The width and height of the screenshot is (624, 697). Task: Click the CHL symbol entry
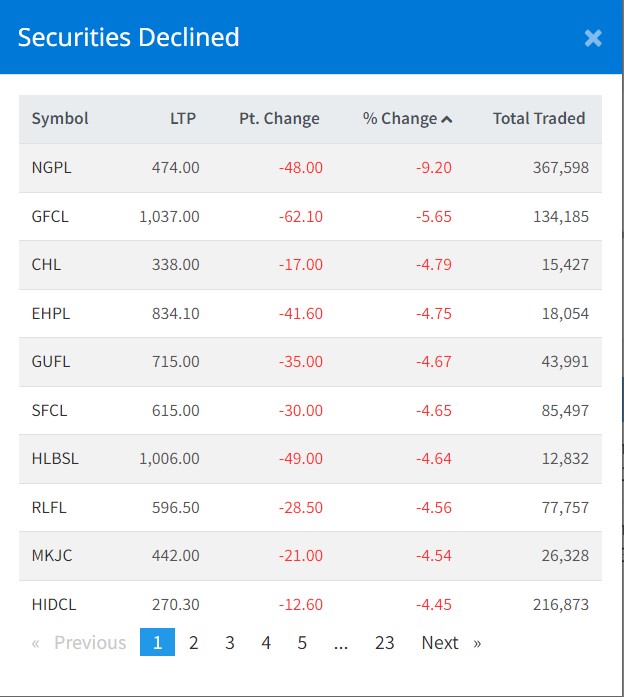(x=46, y=264)
